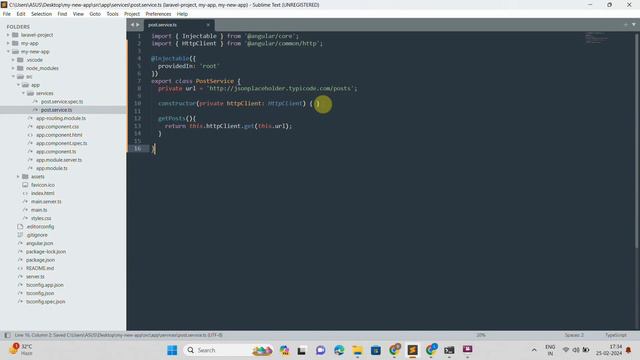Open the tab list dropdown arrow
Image resolution: width=640 pixels, height=360 pixels.
[x=633, y=25]
